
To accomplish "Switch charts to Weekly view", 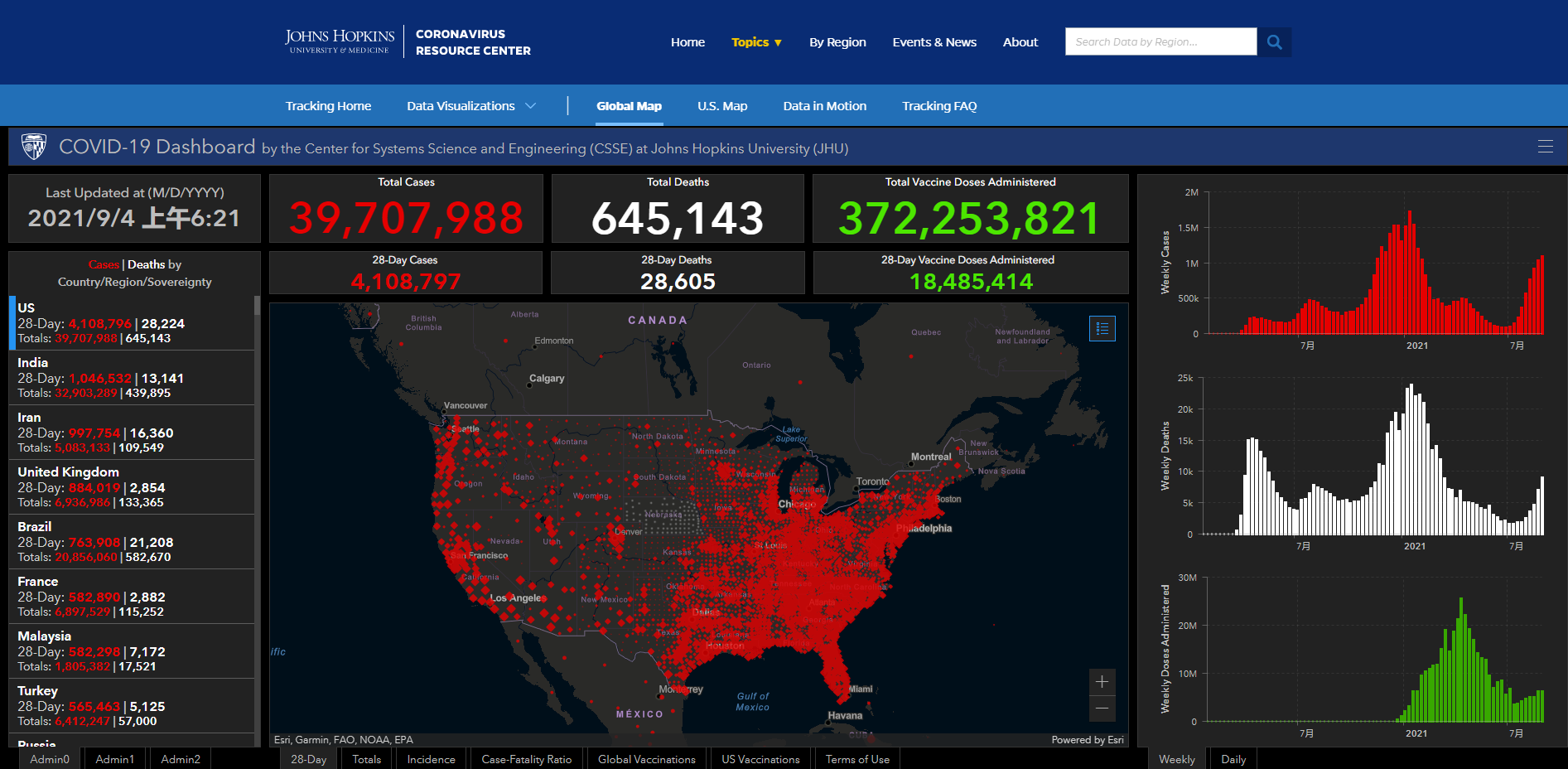I will [x=1177, y=759].
